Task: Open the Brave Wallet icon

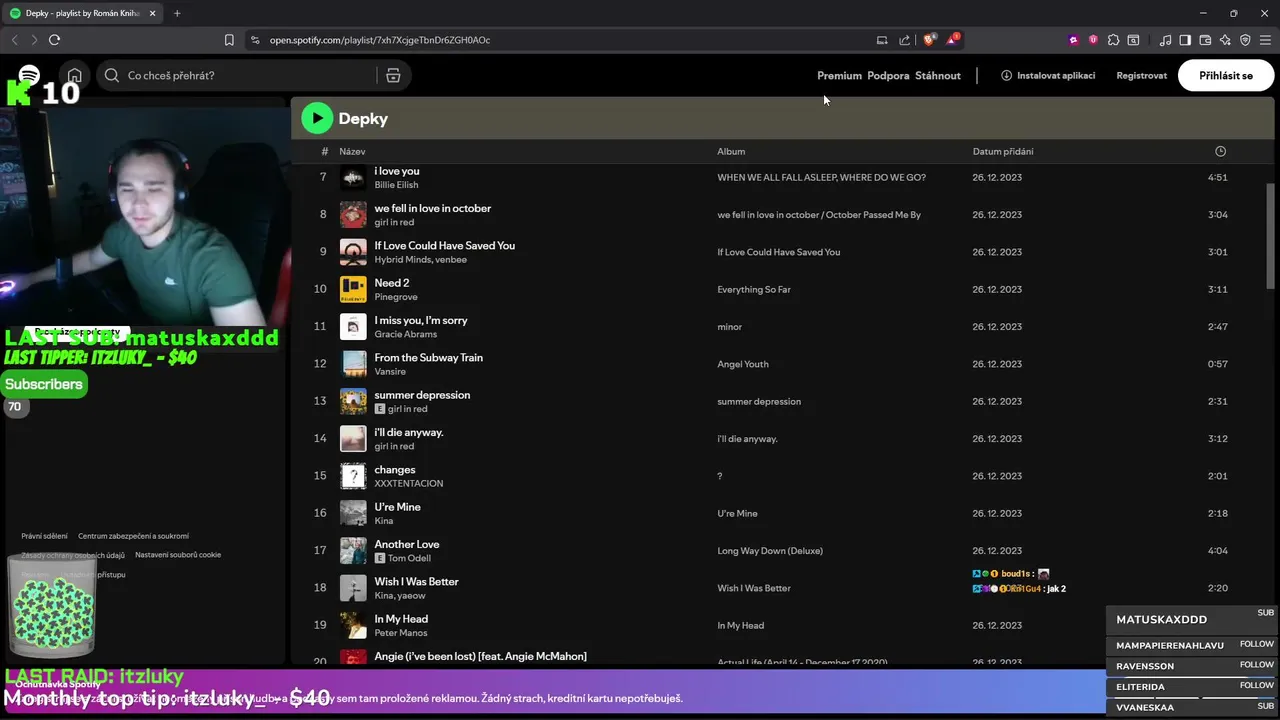Action: coord(1205,40)
